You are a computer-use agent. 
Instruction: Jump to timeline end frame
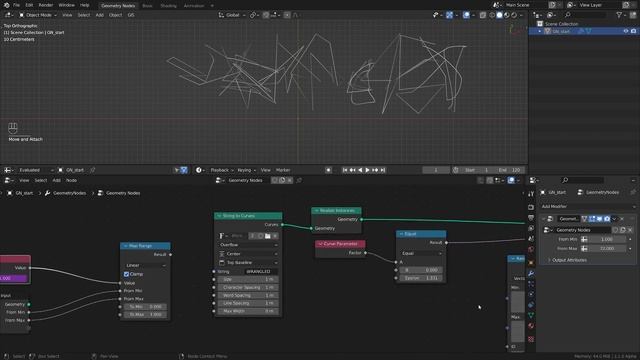coord(382,170)
